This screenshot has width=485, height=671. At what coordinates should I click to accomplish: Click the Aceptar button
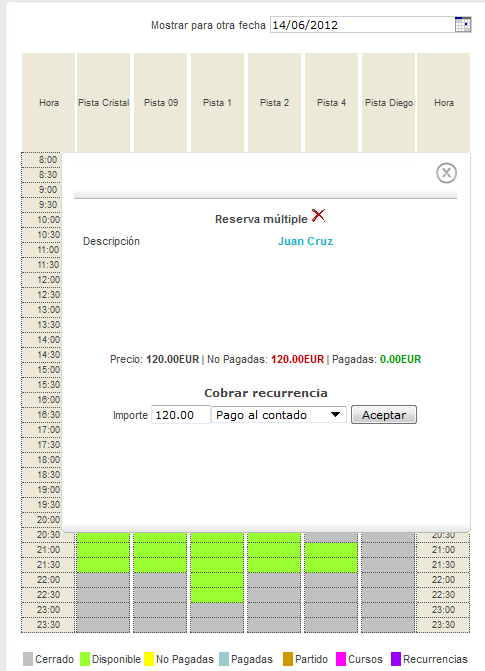384,415
